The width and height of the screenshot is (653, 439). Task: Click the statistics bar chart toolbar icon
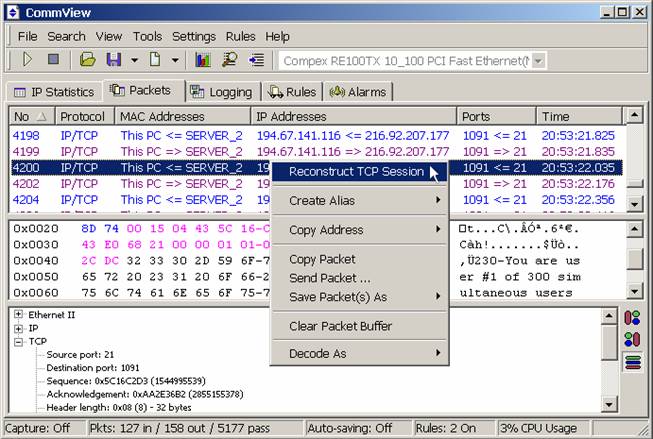[203, 61]
